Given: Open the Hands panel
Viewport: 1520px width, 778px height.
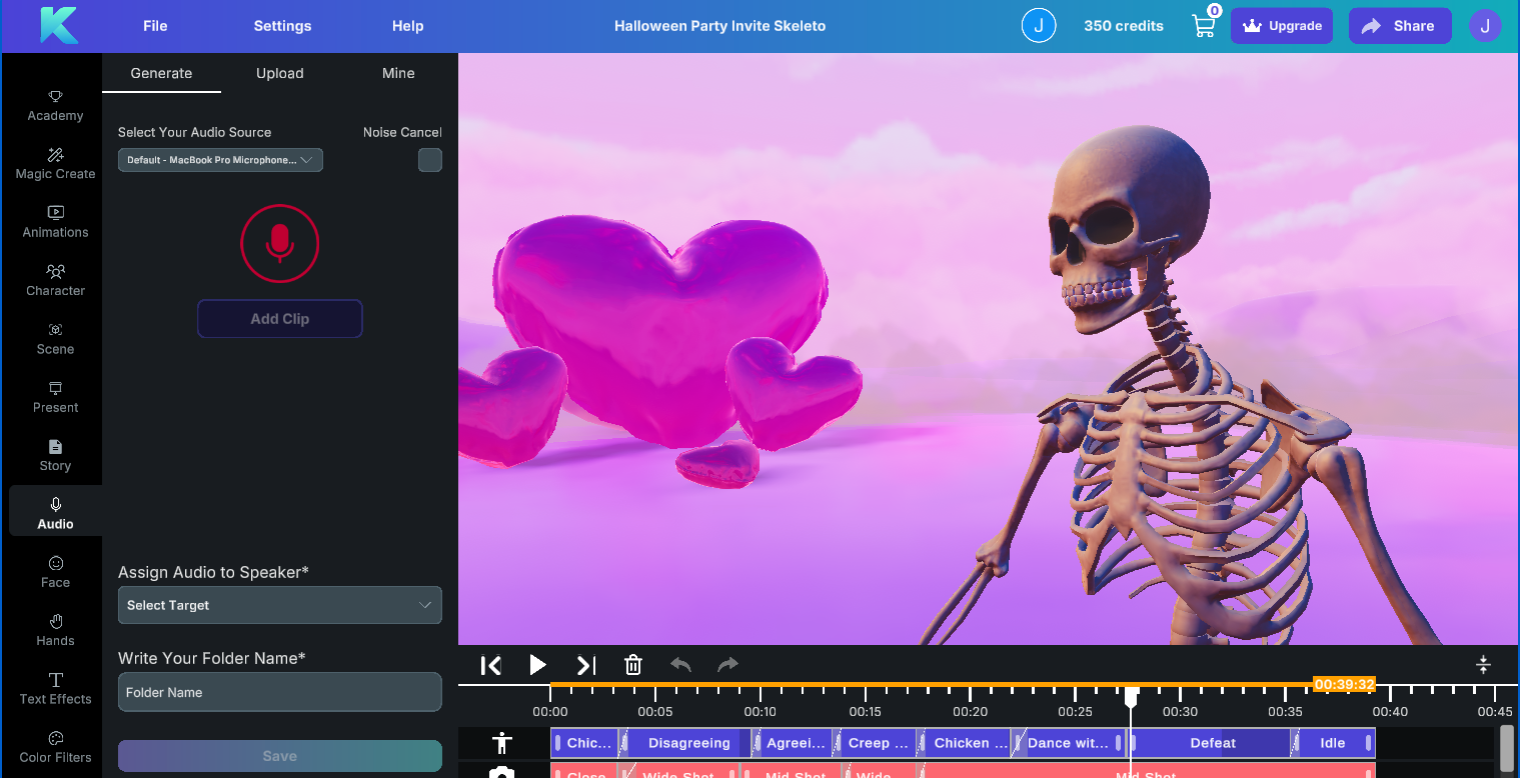Looking at the screenshot, I should coord(55,630).
